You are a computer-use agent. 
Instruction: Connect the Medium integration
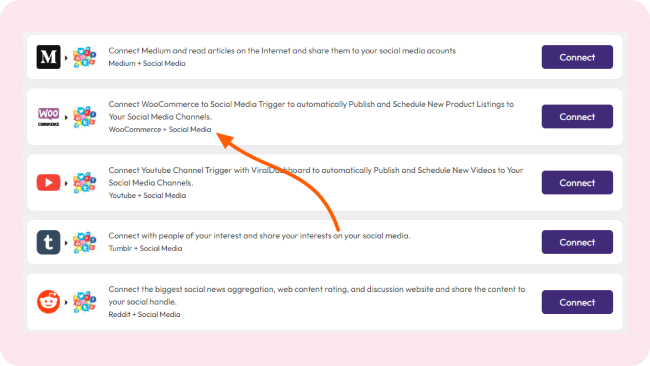click(577, 57)
